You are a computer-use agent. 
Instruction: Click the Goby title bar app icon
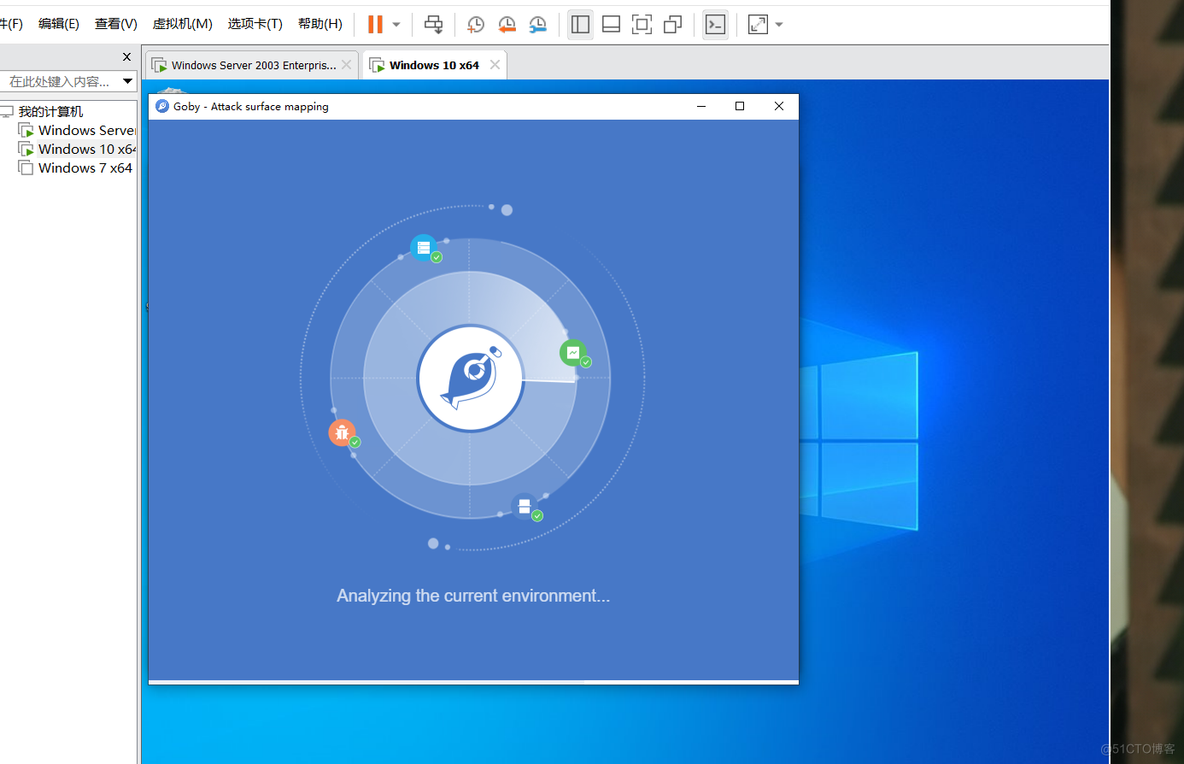162,106
